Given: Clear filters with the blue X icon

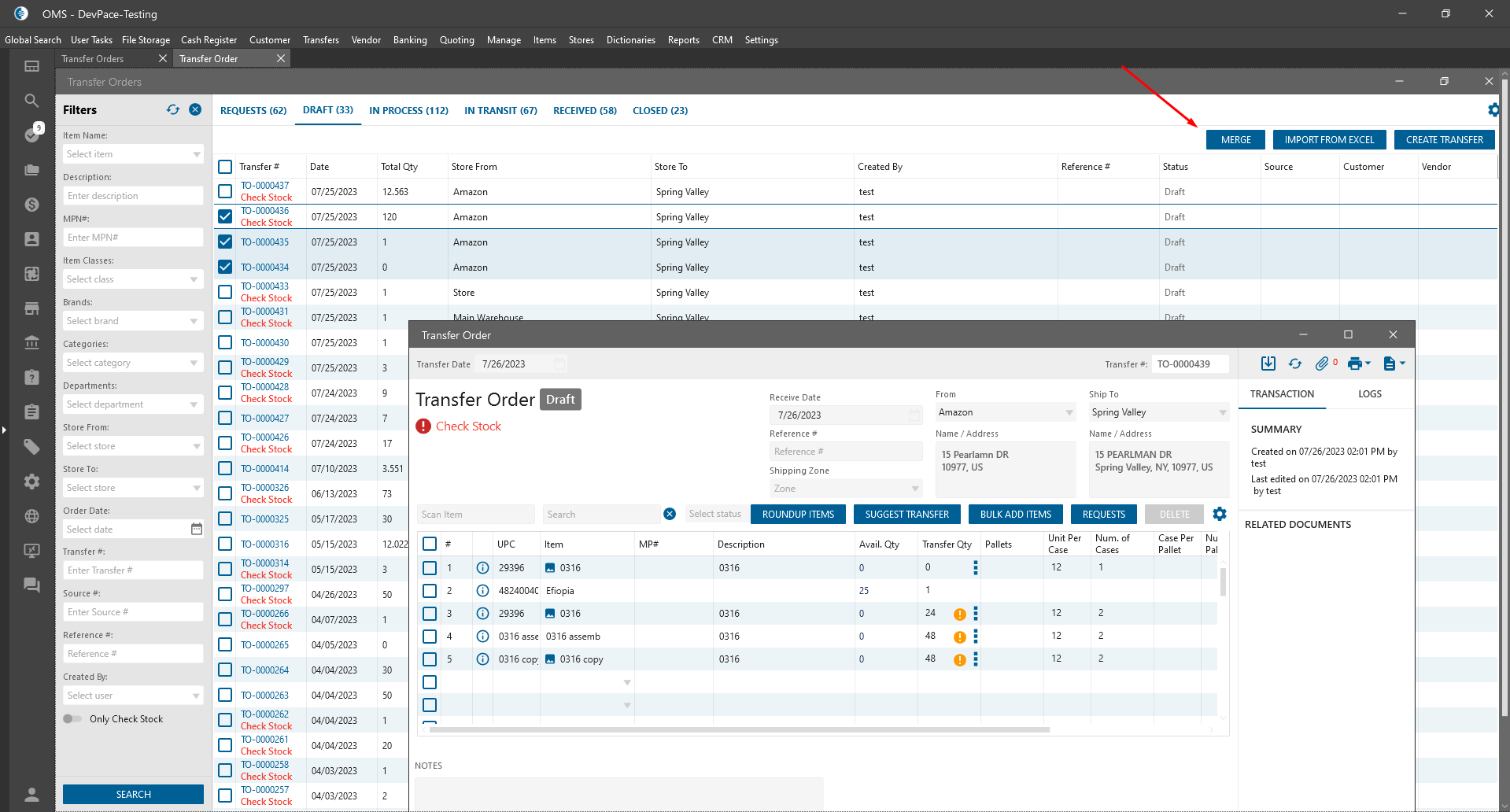Looking at the screenshot, I should [x=195, y=110].
